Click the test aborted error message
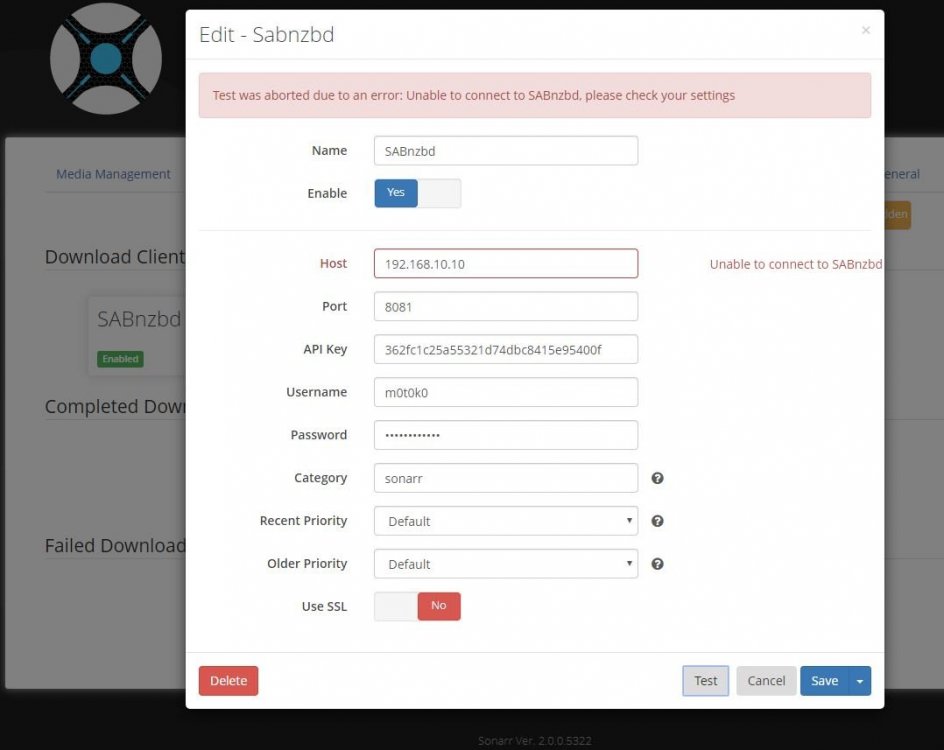The width and height of the screenshot is (944, 750). coord(535,95)
